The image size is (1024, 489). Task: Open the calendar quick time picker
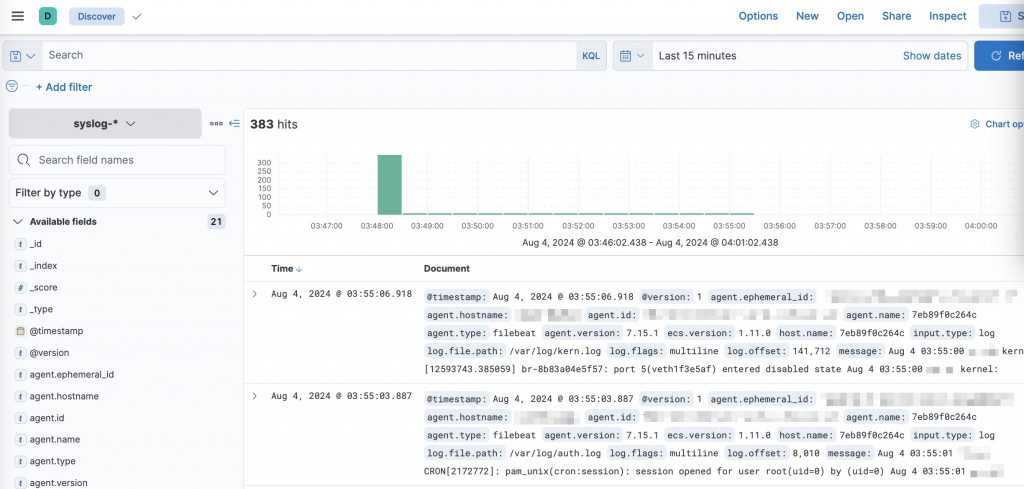(632, 55)
